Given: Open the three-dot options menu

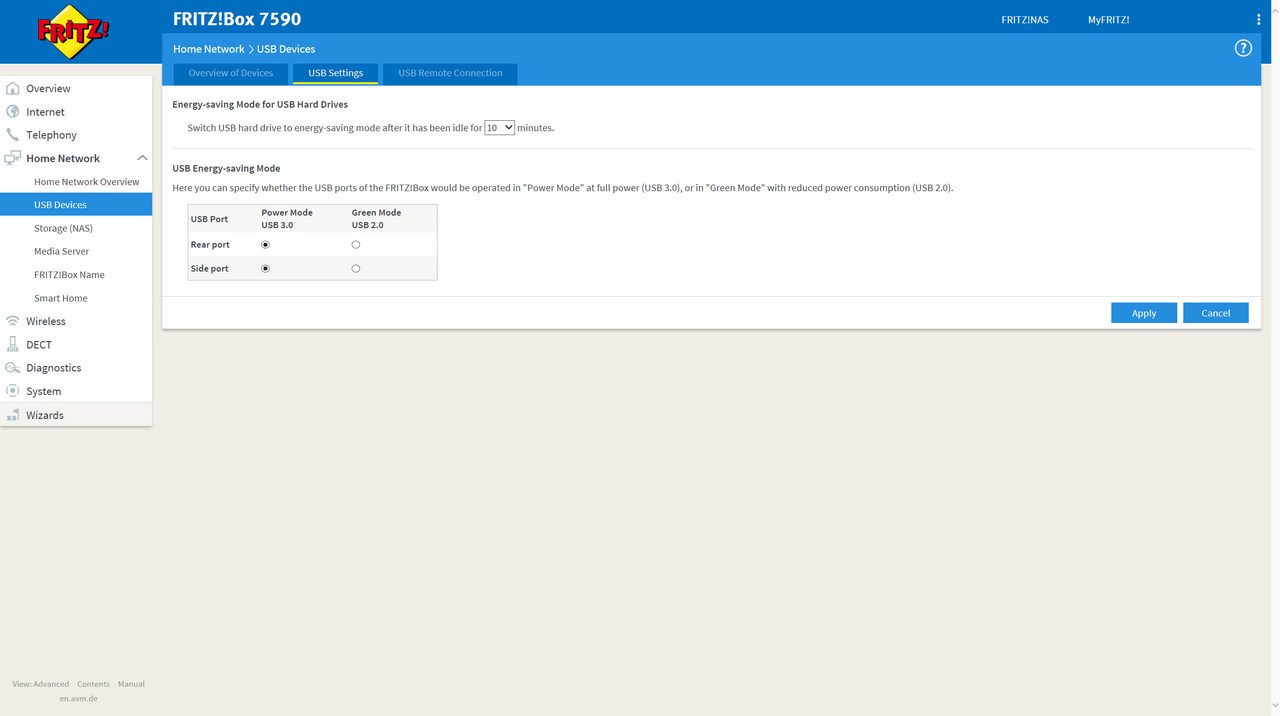Looking at the screenshot, I should [1258, 19].
